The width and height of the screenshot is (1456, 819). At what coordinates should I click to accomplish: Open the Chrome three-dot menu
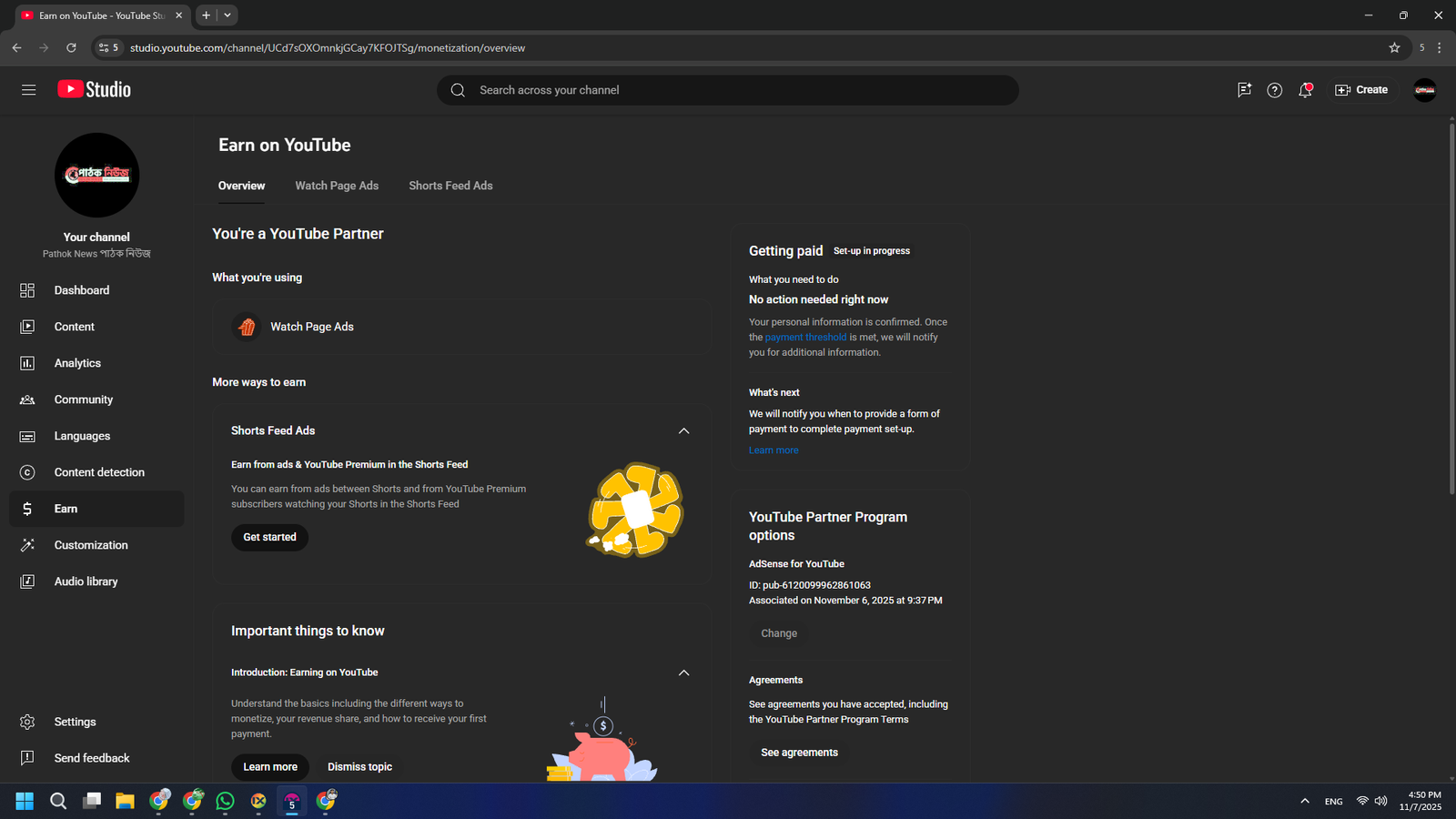1439,47
